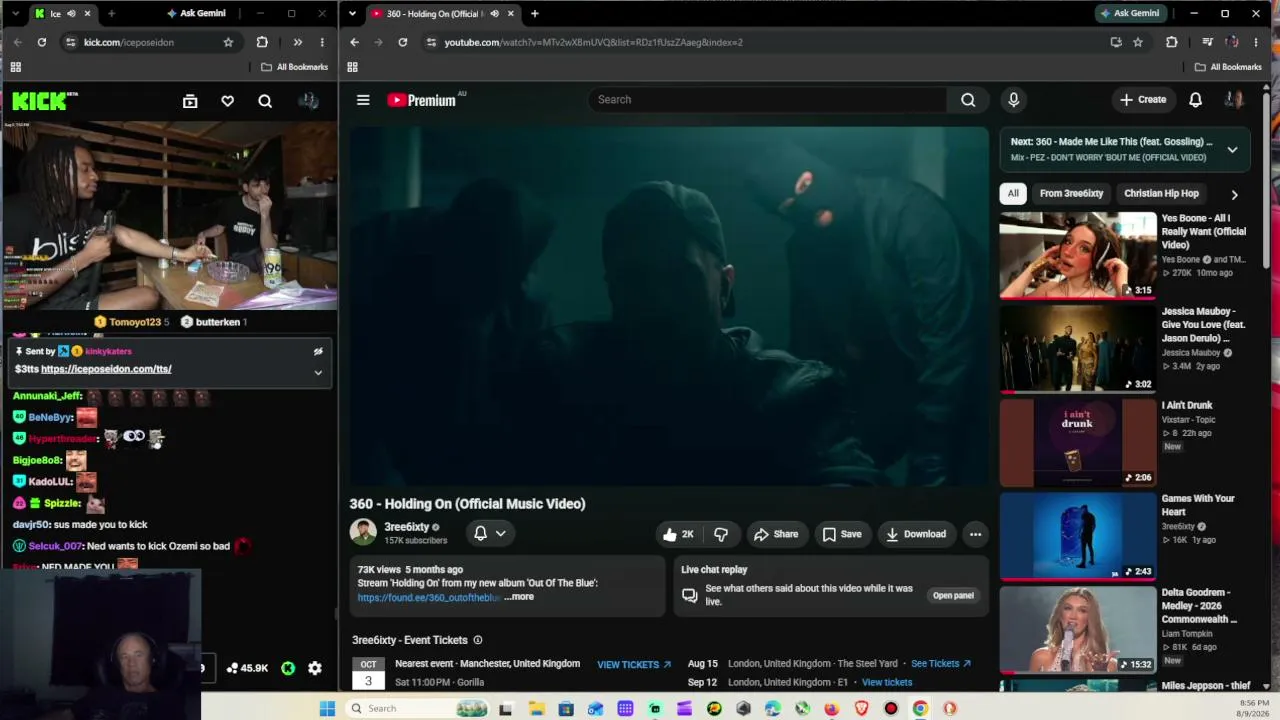Select the 360 - Holding On YouTube tab
Viewport: 1280px width, 720px height.
click(x=443, y=13)
